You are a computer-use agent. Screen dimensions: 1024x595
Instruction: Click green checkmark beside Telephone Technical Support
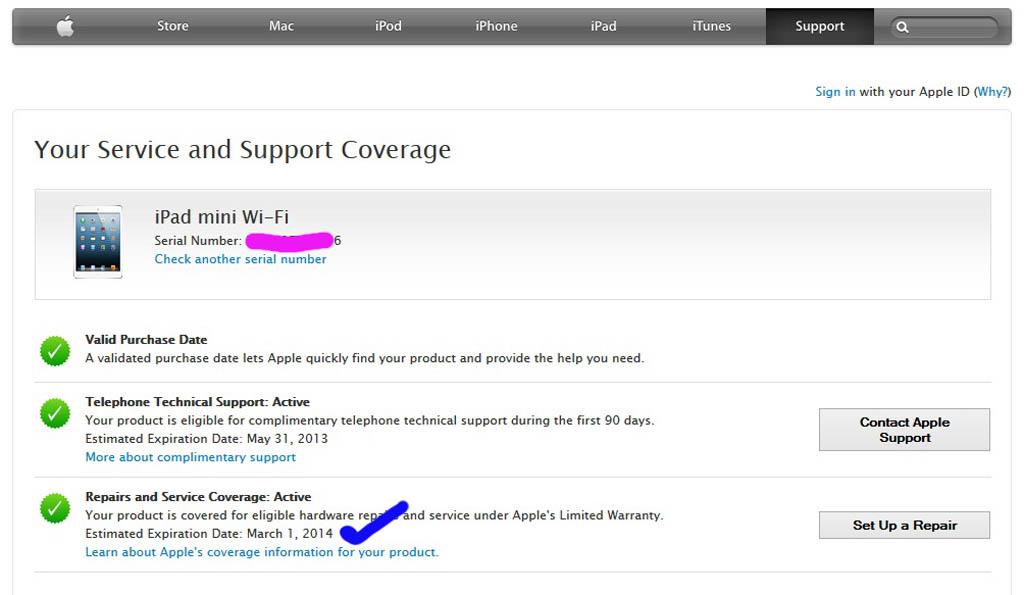tap(55, 413)
